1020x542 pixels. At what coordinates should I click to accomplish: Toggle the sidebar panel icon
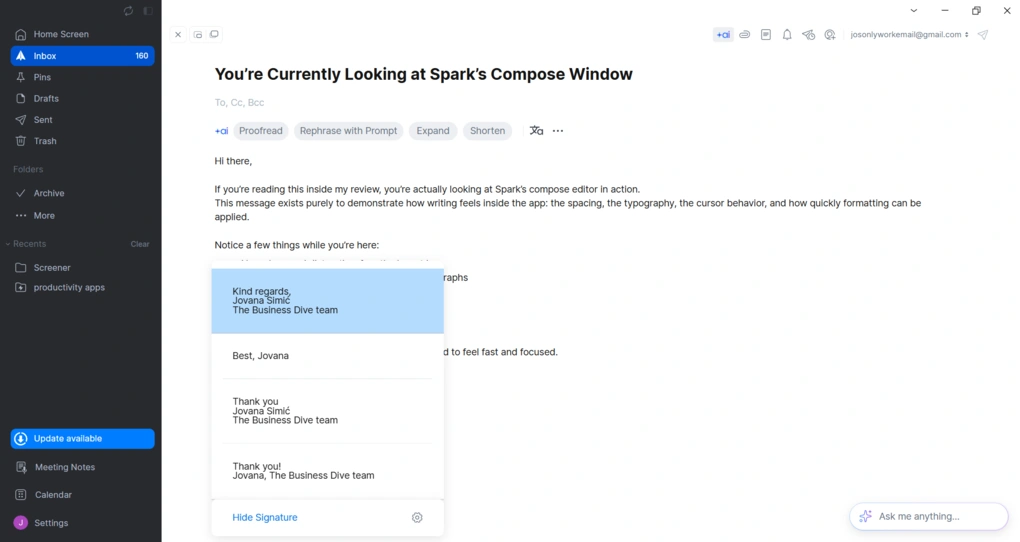[148, 11]
